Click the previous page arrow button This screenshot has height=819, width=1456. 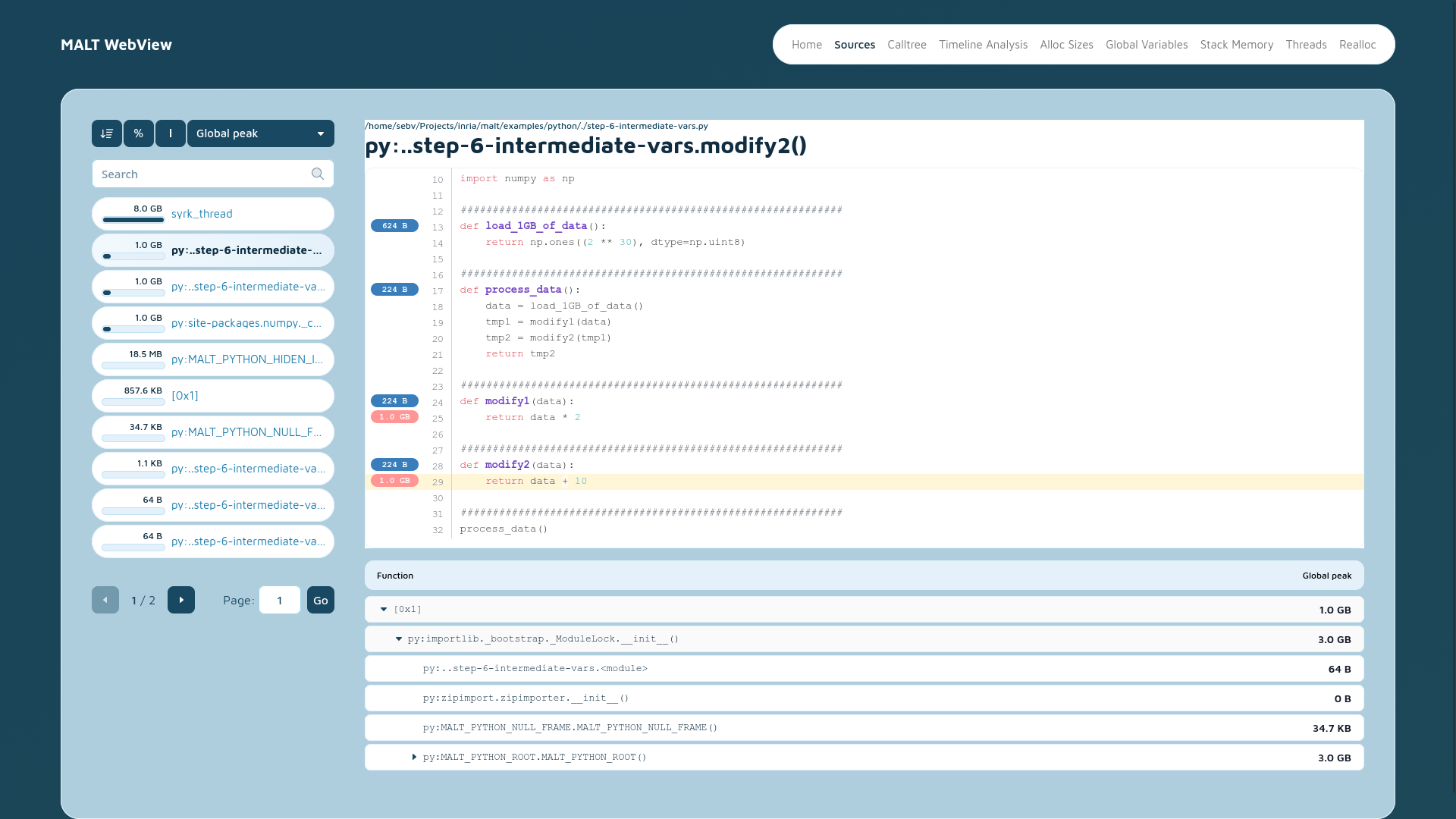pos(105,600)
